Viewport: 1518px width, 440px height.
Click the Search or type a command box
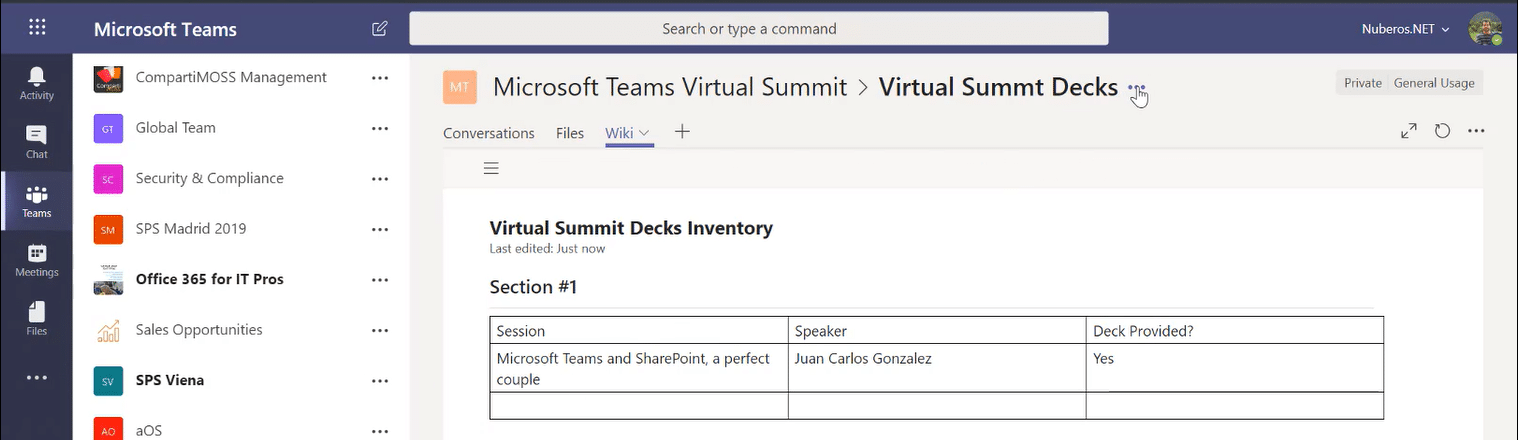[x=759, y=29]
